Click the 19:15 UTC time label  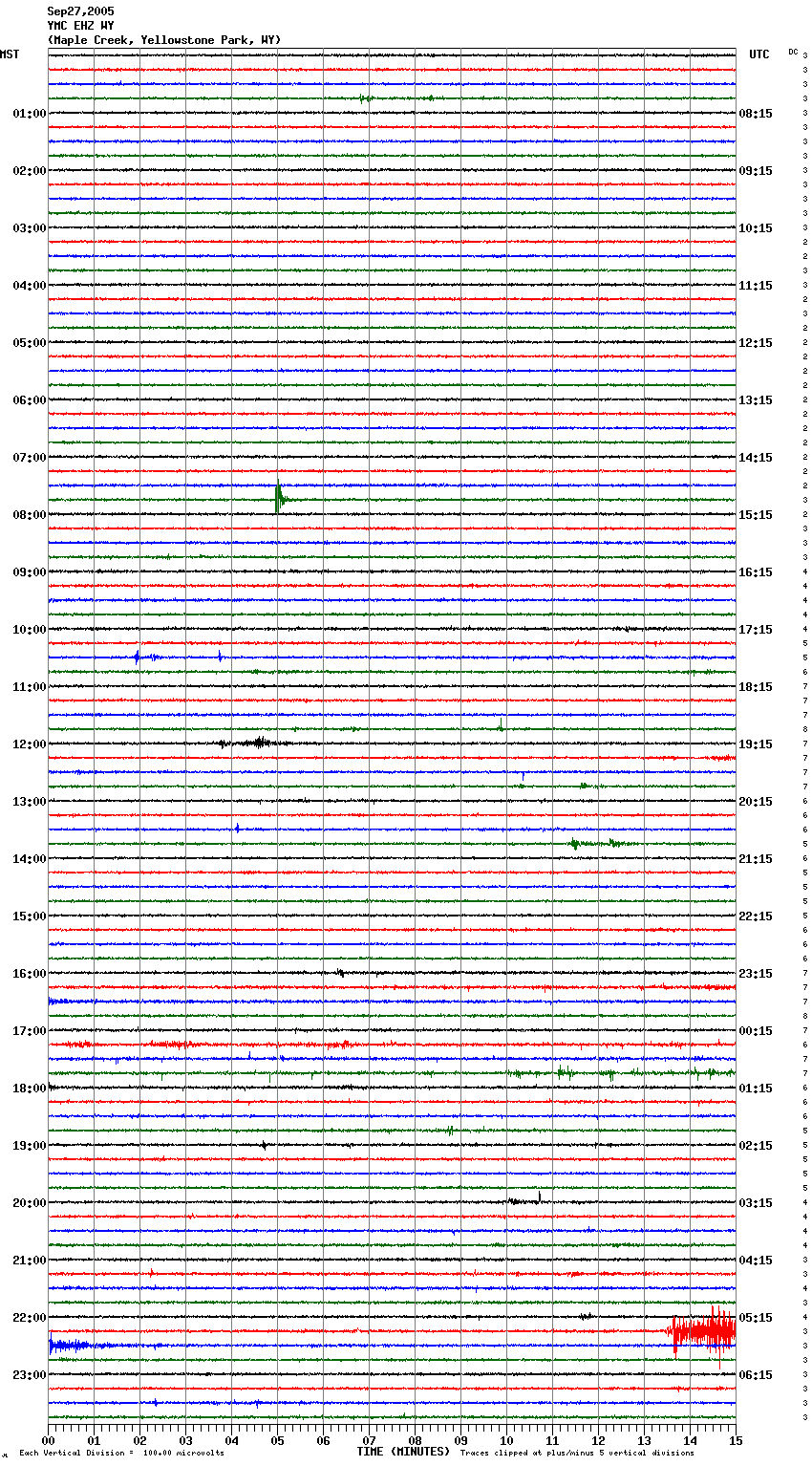pos(756,744)
